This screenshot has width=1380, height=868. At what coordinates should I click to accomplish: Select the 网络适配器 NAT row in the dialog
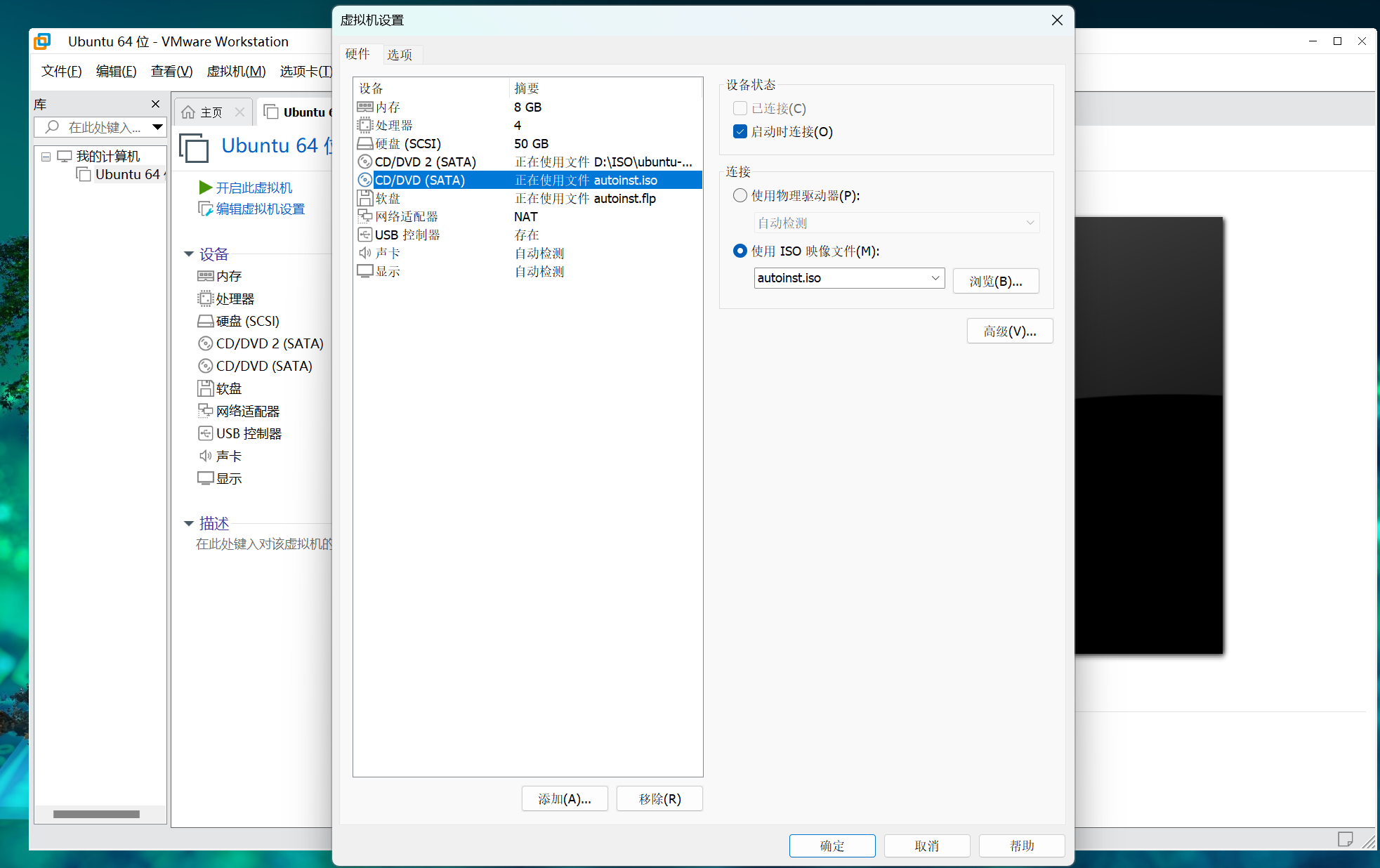coord(528,216)
